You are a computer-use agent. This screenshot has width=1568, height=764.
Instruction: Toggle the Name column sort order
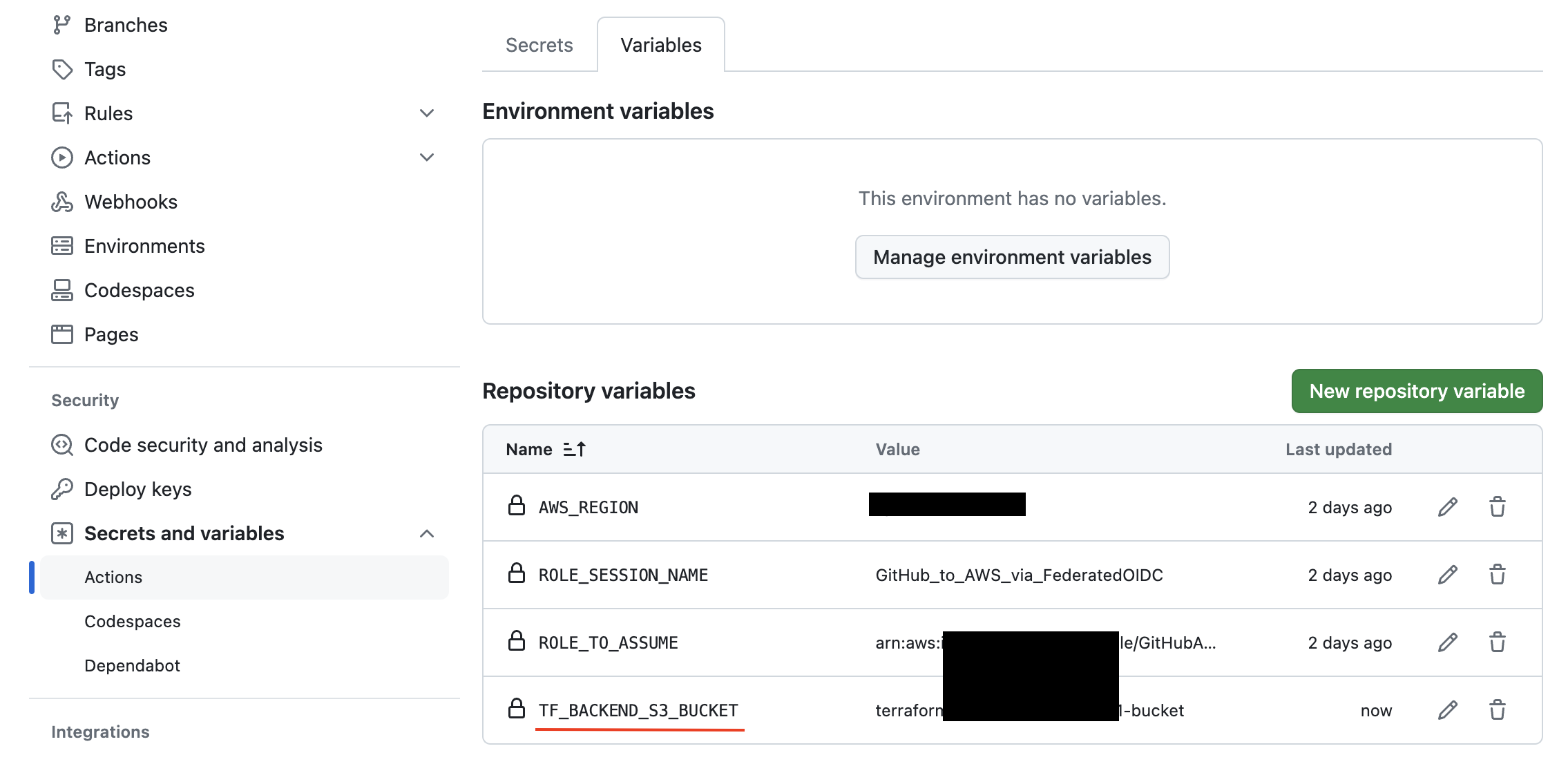pyautogui.click(x=574, y=449)
